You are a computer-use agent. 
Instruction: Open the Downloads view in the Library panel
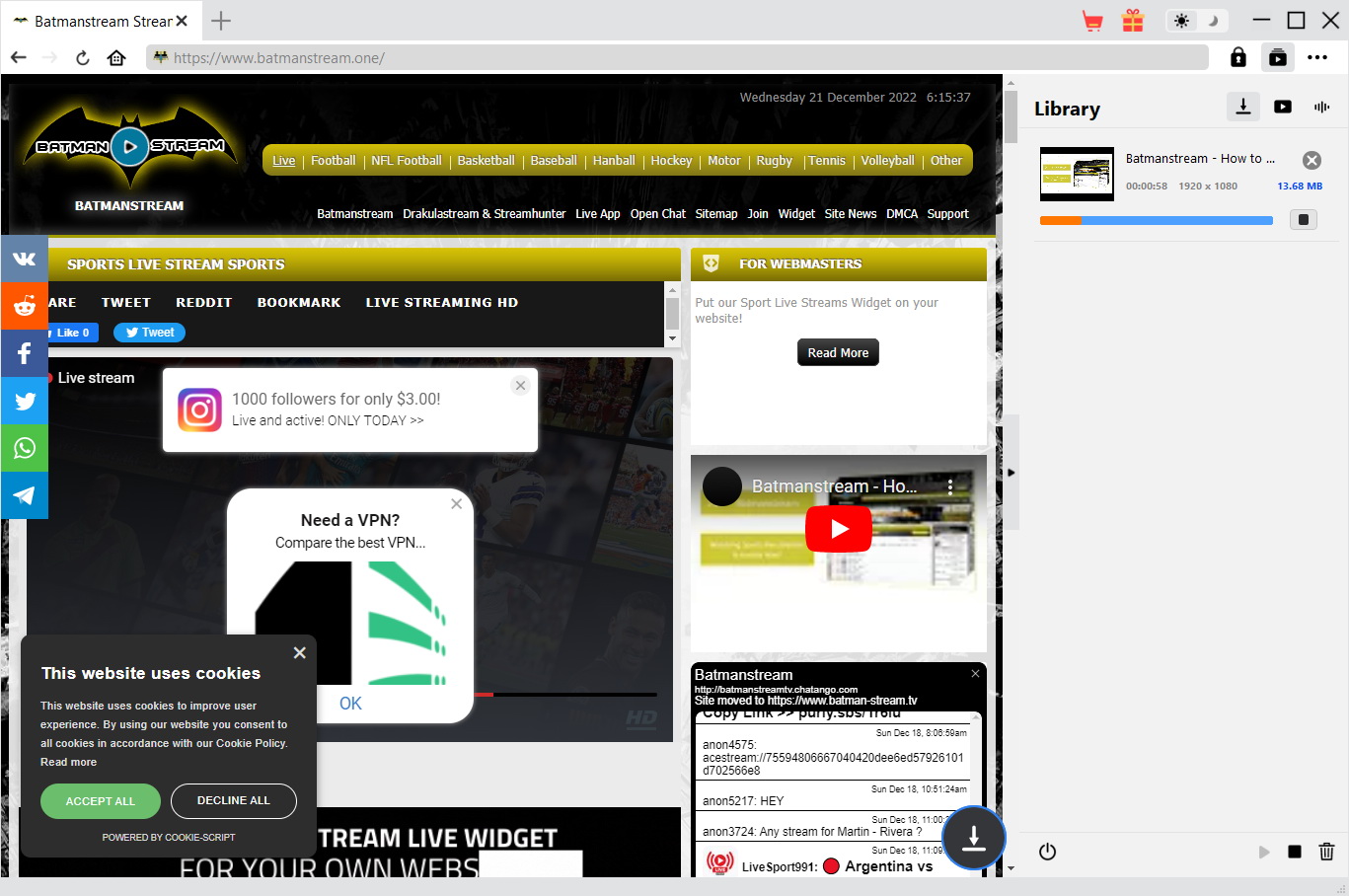1242,107
